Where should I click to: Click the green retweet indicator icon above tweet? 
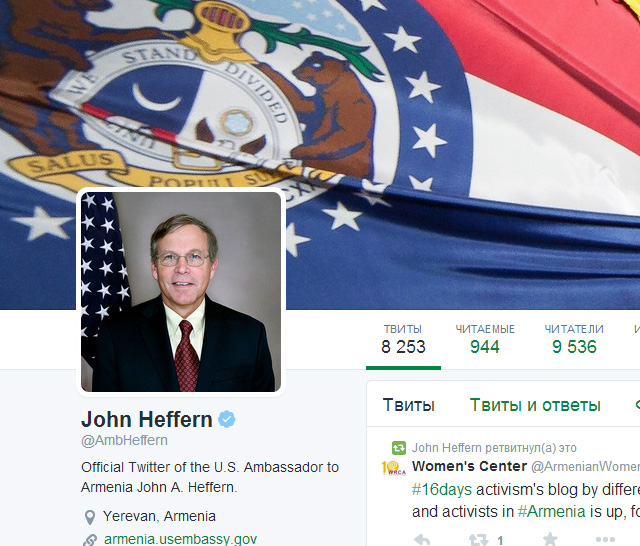[x=399, y=448]
